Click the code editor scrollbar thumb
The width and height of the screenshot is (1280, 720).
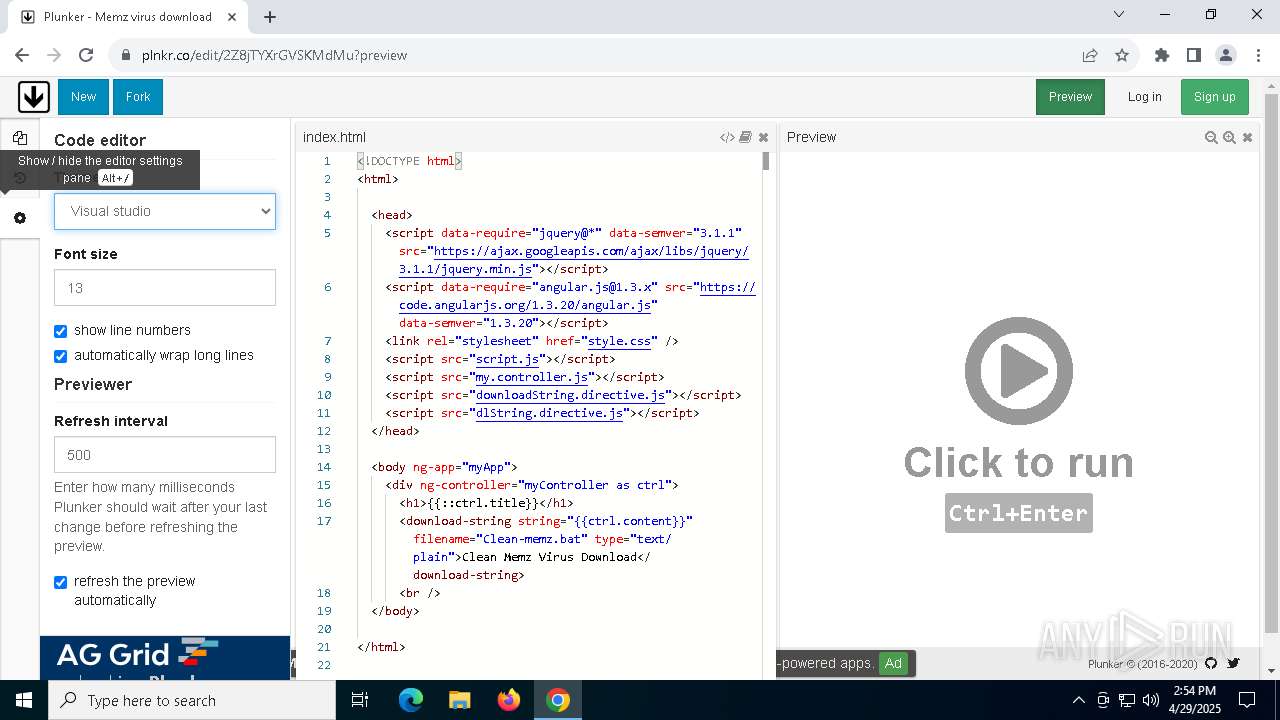tap(766, 161)
